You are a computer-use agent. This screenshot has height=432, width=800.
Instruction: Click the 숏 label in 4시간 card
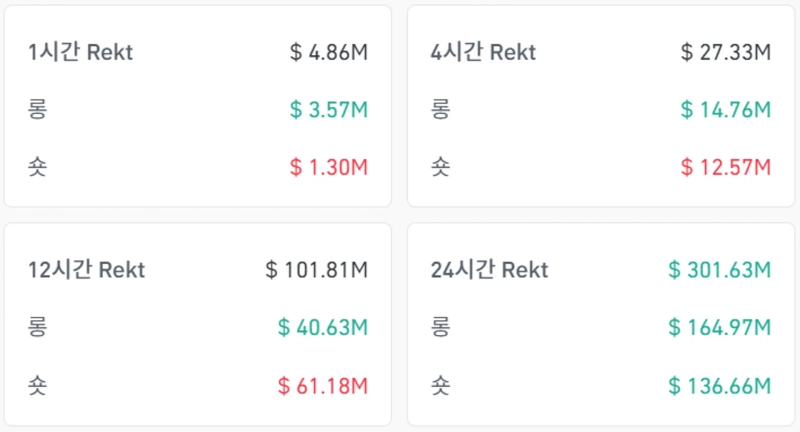point(440,167)
